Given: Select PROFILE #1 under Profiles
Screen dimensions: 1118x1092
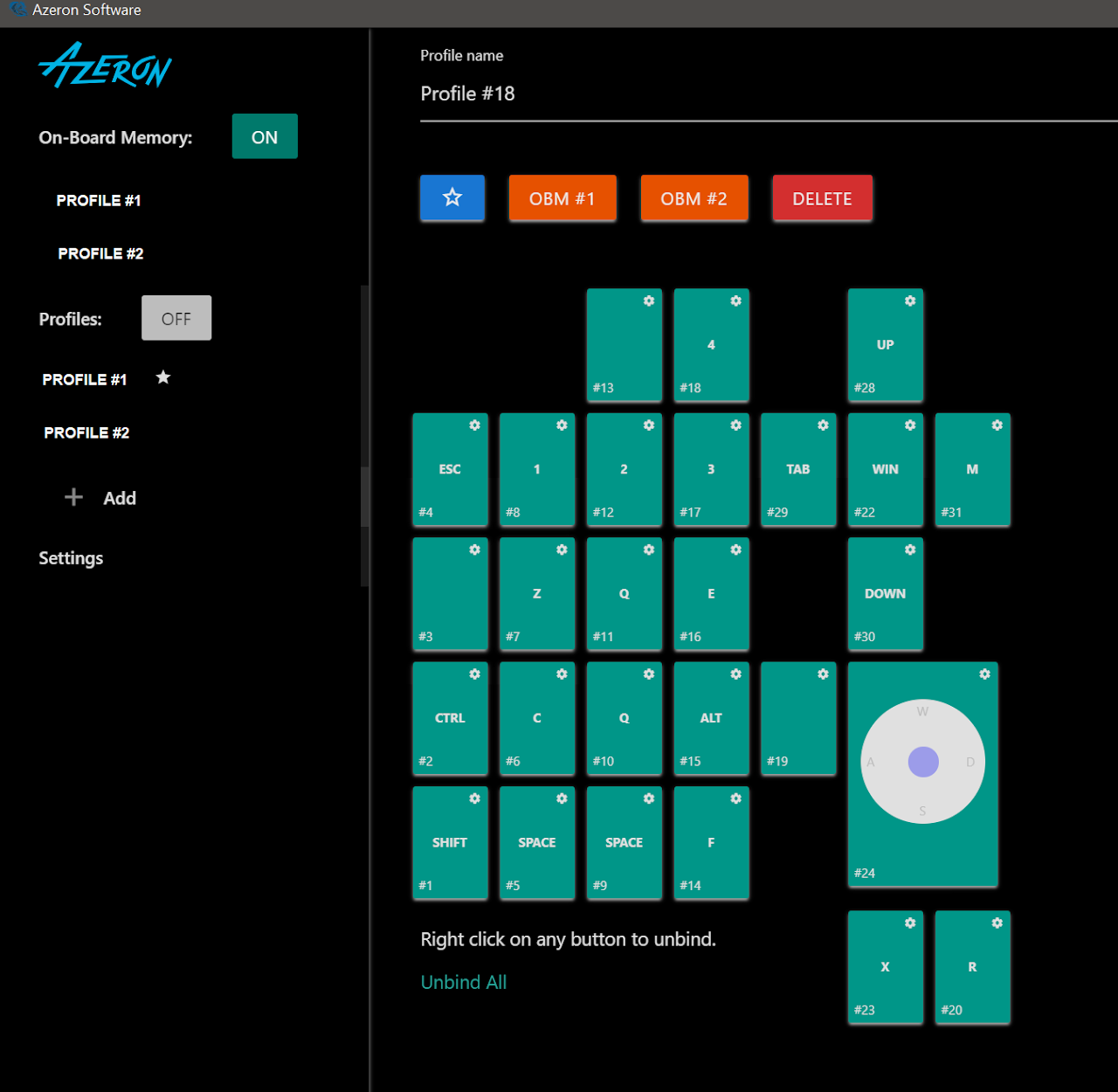Looking at the screenshot, I should (x=85, y=379).
